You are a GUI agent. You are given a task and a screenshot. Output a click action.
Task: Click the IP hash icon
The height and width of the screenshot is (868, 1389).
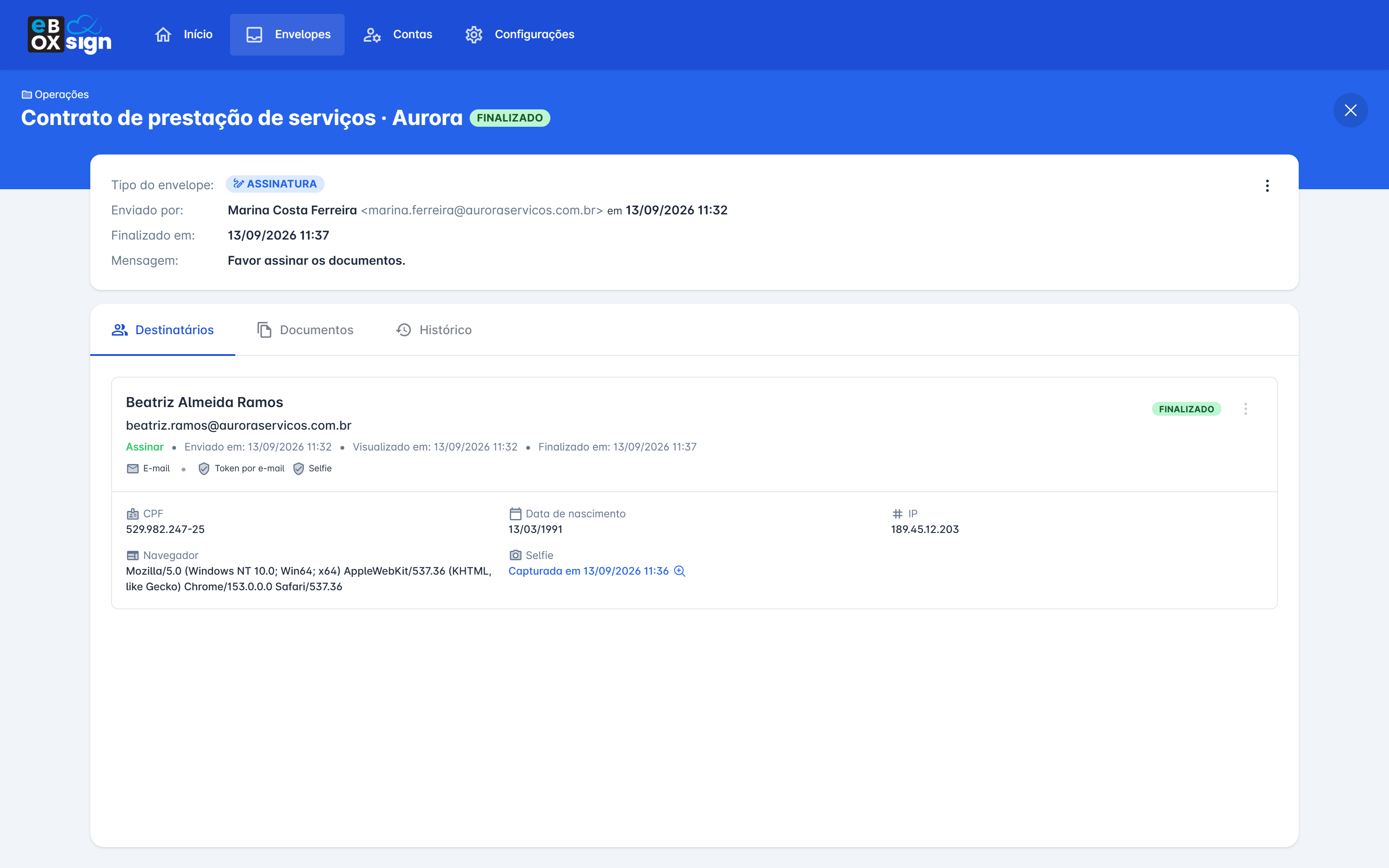click(898, 514)
